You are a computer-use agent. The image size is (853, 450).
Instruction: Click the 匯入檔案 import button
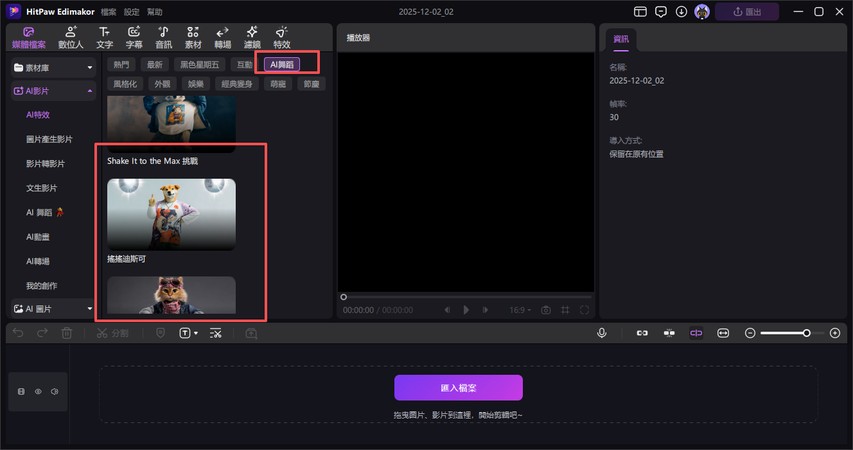[x=459, y=387]
